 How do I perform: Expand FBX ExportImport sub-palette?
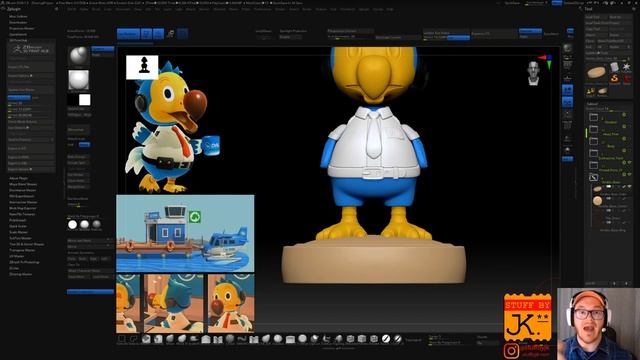pyautogui.click(x=22, y=196)
